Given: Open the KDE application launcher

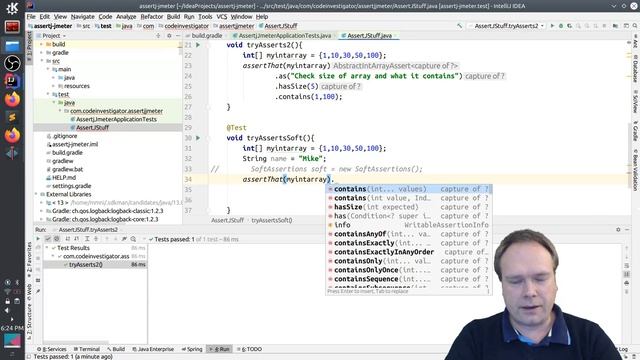Looking at the screenshot, I should [x=12, y=8].
